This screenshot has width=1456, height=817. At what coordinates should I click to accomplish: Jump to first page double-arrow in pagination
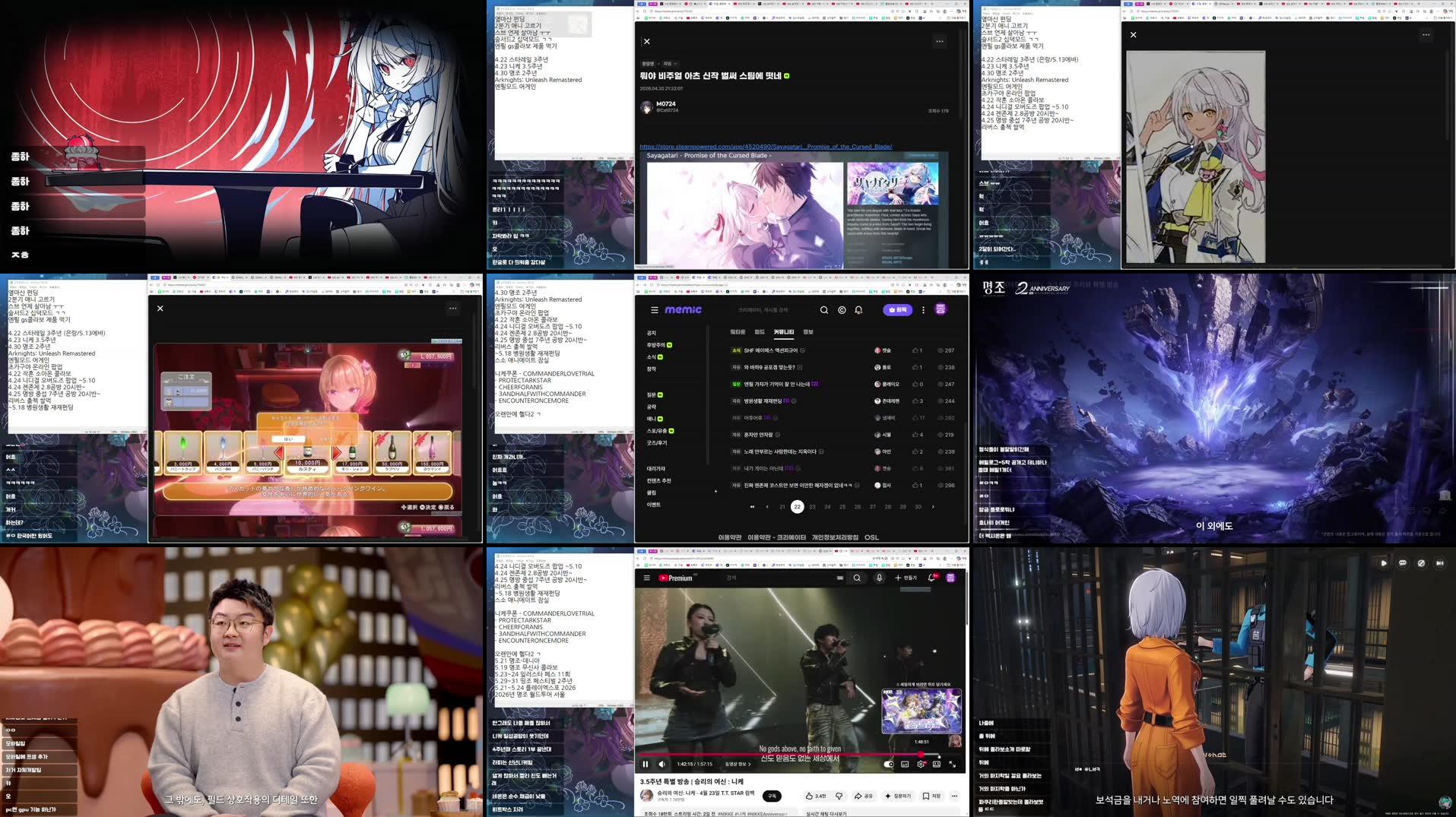[752, 507]
